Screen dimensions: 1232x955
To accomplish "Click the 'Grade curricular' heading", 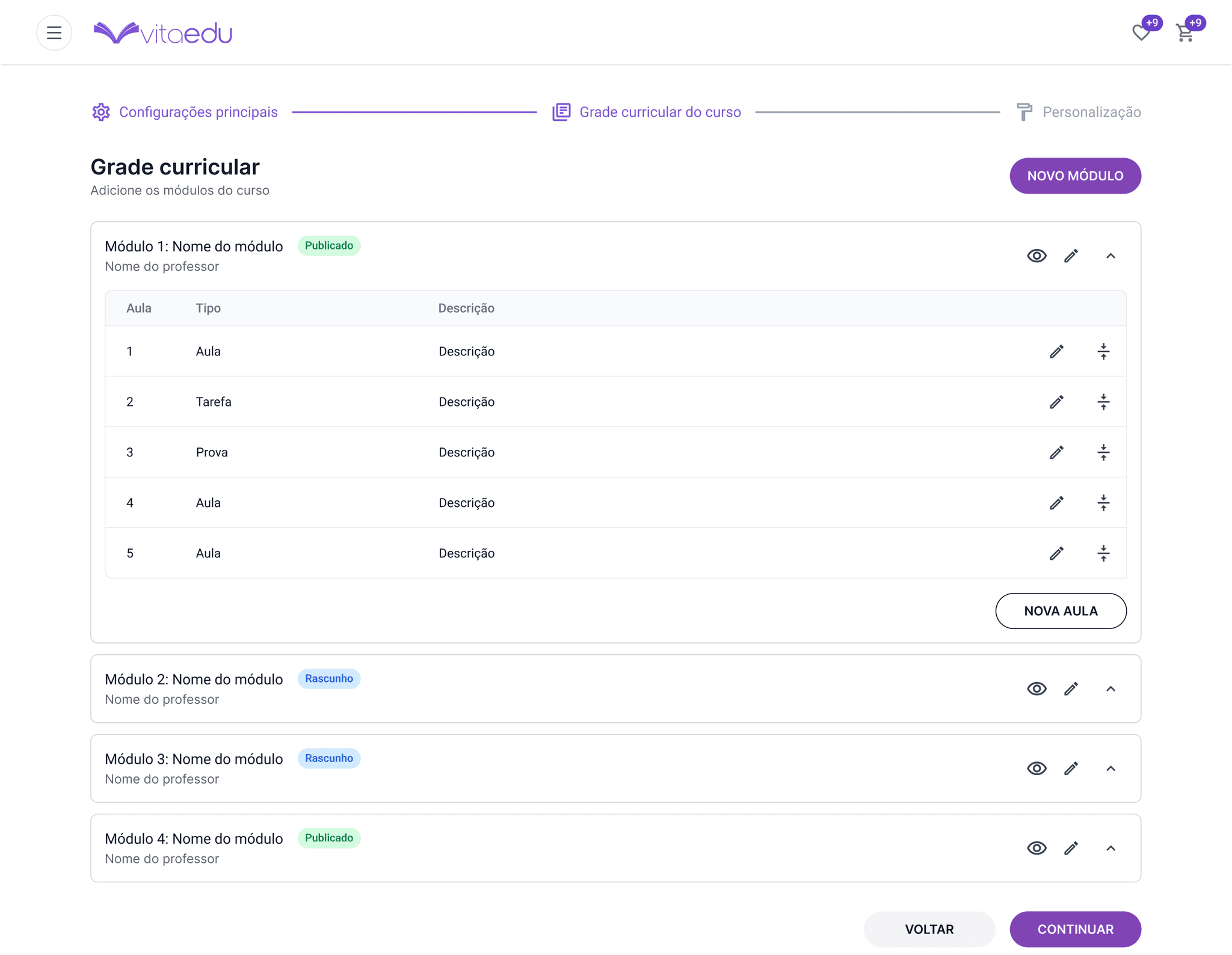I will 175,167.
